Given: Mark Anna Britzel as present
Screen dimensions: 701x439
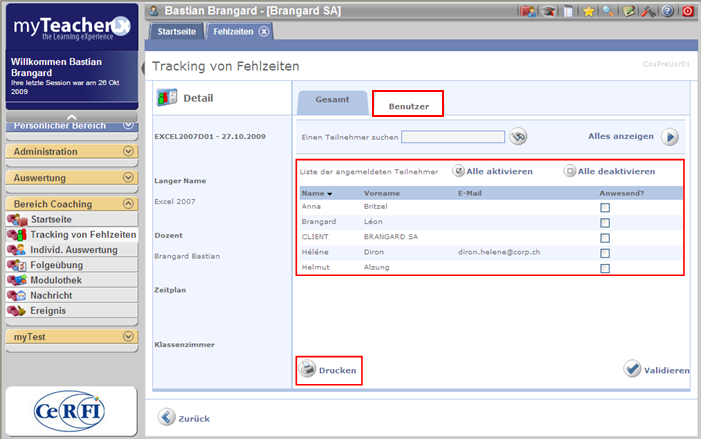Looking at the screenshot, I should pos(605,207).
